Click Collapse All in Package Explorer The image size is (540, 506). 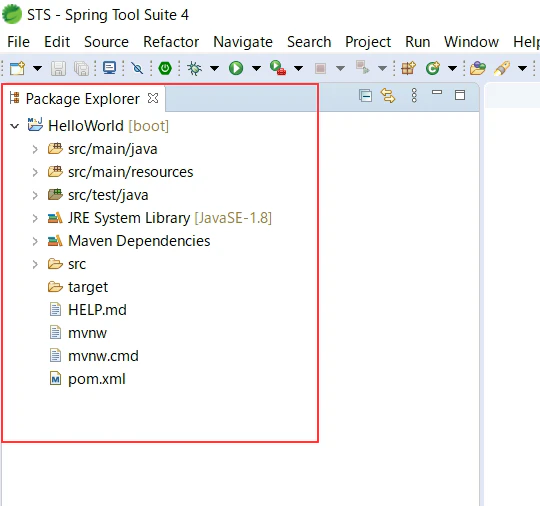point(365,95)
